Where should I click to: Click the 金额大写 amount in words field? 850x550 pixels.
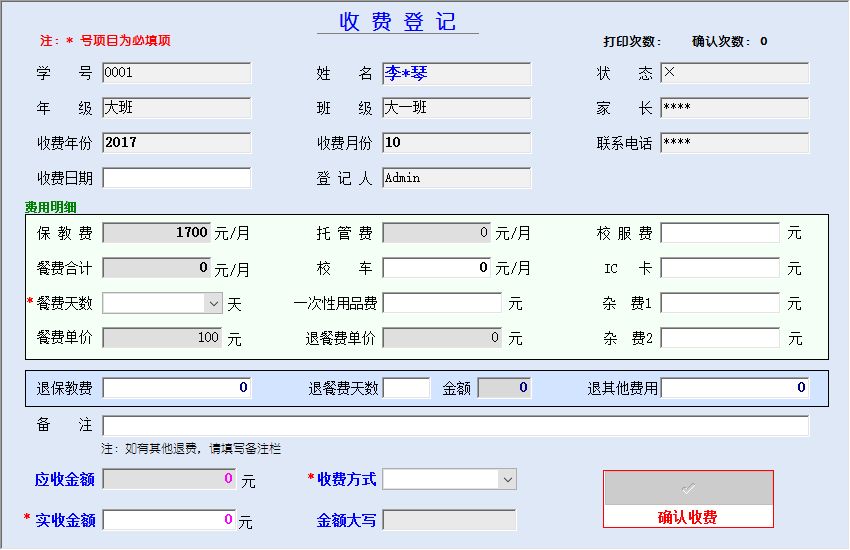coord(449,520)
